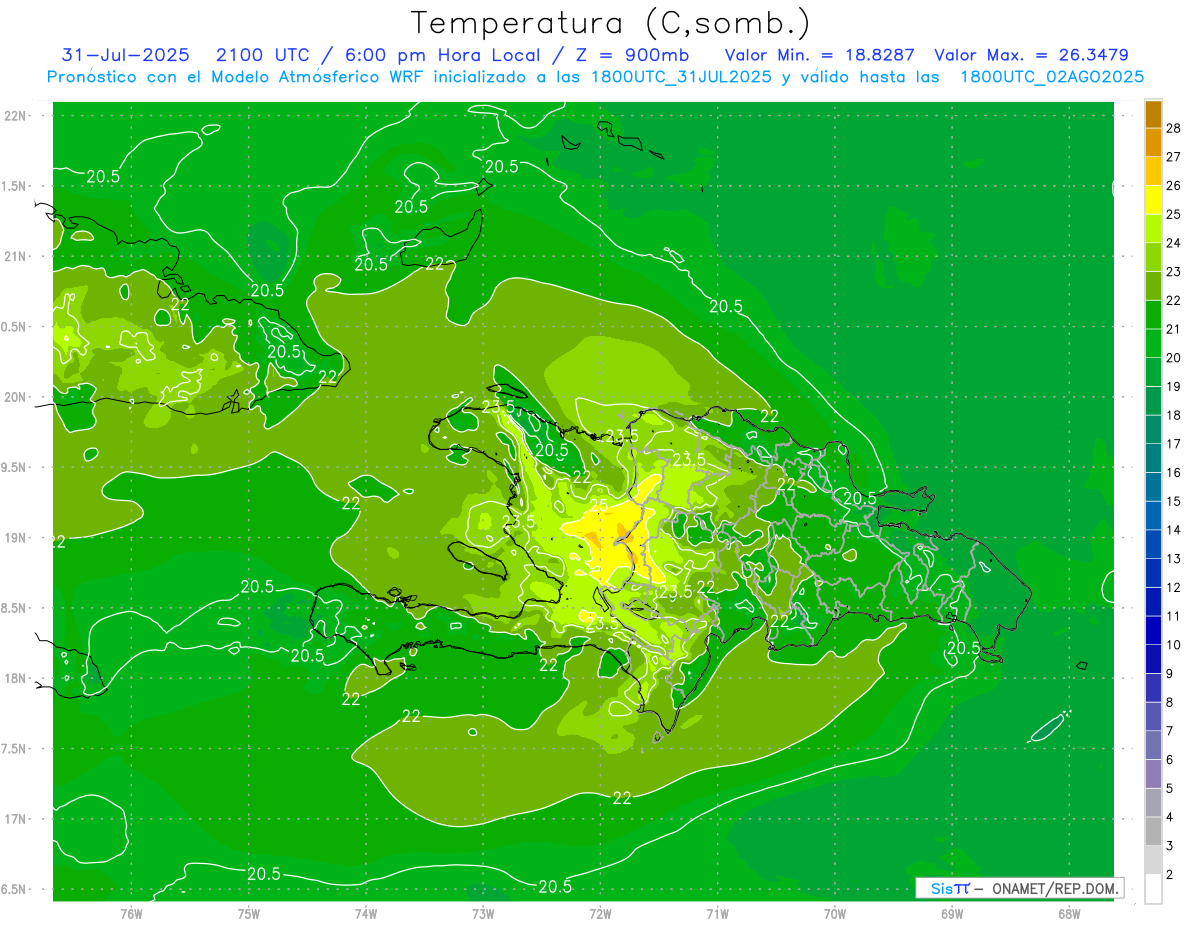Viewport: 1200px width, 927px height.
Task: Click the white swatch below legend value 2
Action: tap(1153, 889)
